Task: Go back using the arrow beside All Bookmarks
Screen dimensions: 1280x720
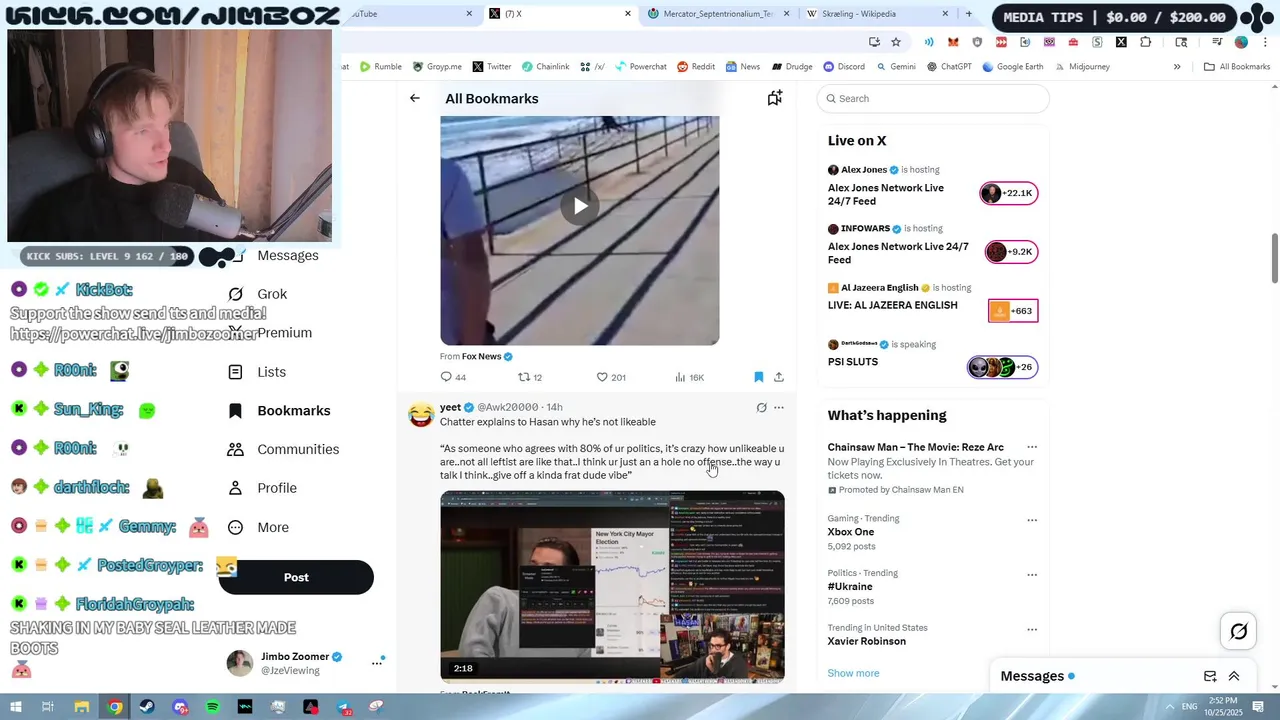Action: click(414, 98)
